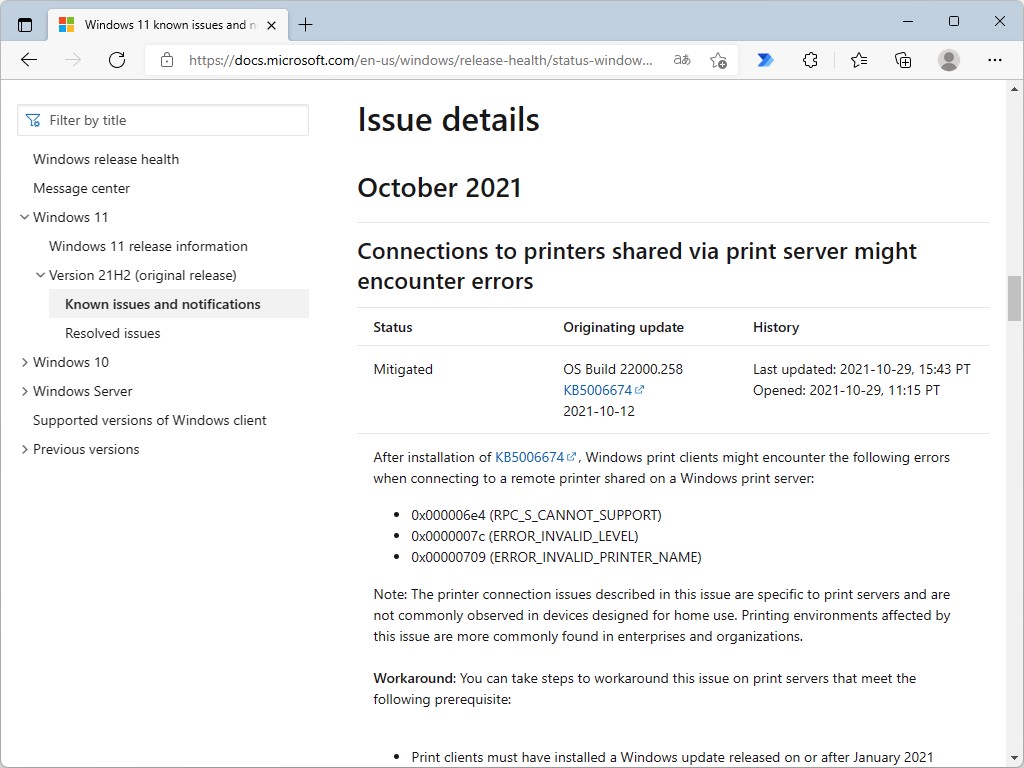Click the vertical scrollbar thumb
Image resolution: width=1024 pixels, height=768 pixels.
click(x=1014, y=298)
